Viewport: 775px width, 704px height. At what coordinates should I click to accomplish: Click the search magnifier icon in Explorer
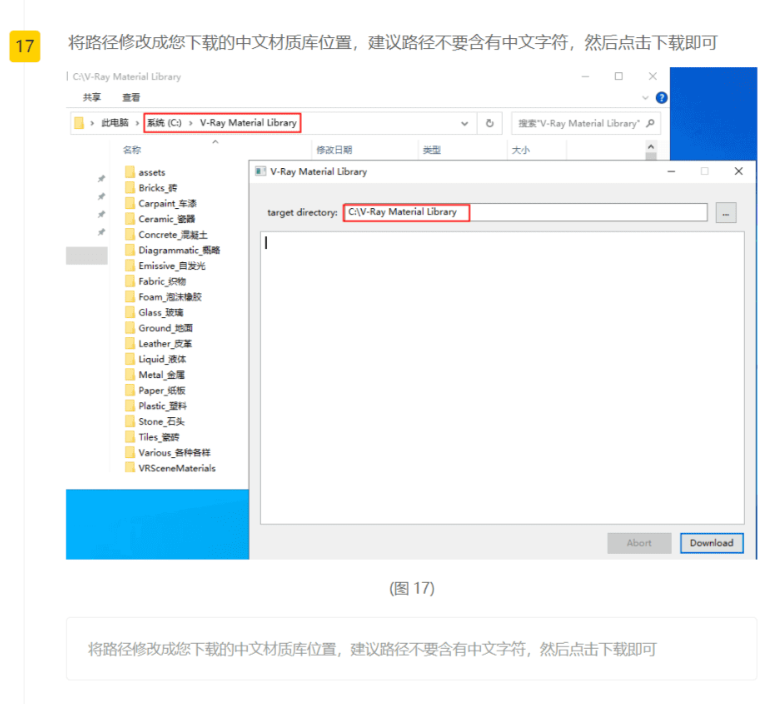(650, 123)
